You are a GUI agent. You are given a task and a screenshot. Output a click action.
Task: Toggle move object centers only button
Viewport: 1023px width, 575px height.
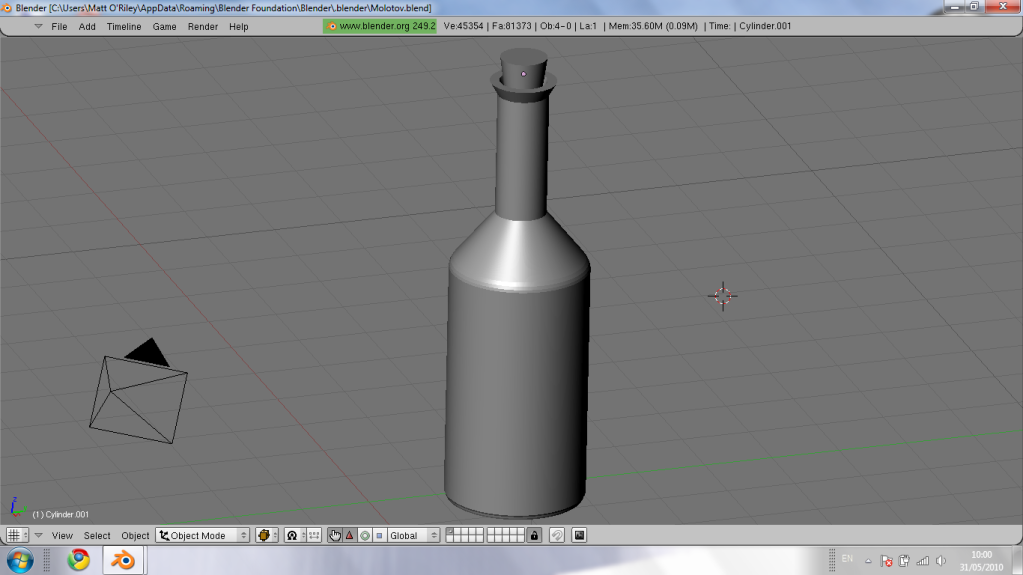314,536
